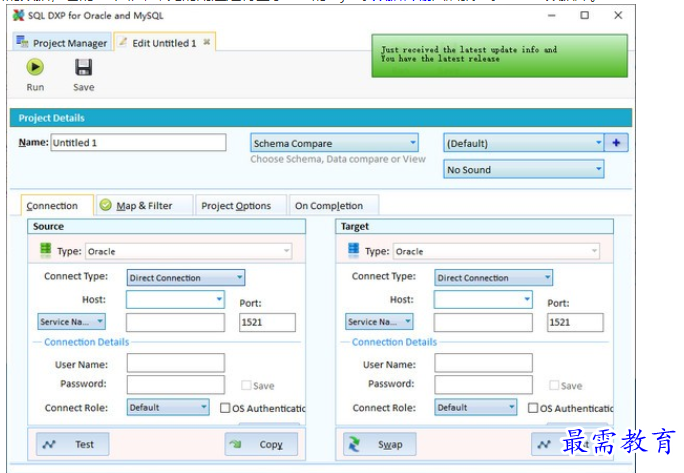Click the Save floppy disk icon
The image size is (684, 473).
point(83,68)
